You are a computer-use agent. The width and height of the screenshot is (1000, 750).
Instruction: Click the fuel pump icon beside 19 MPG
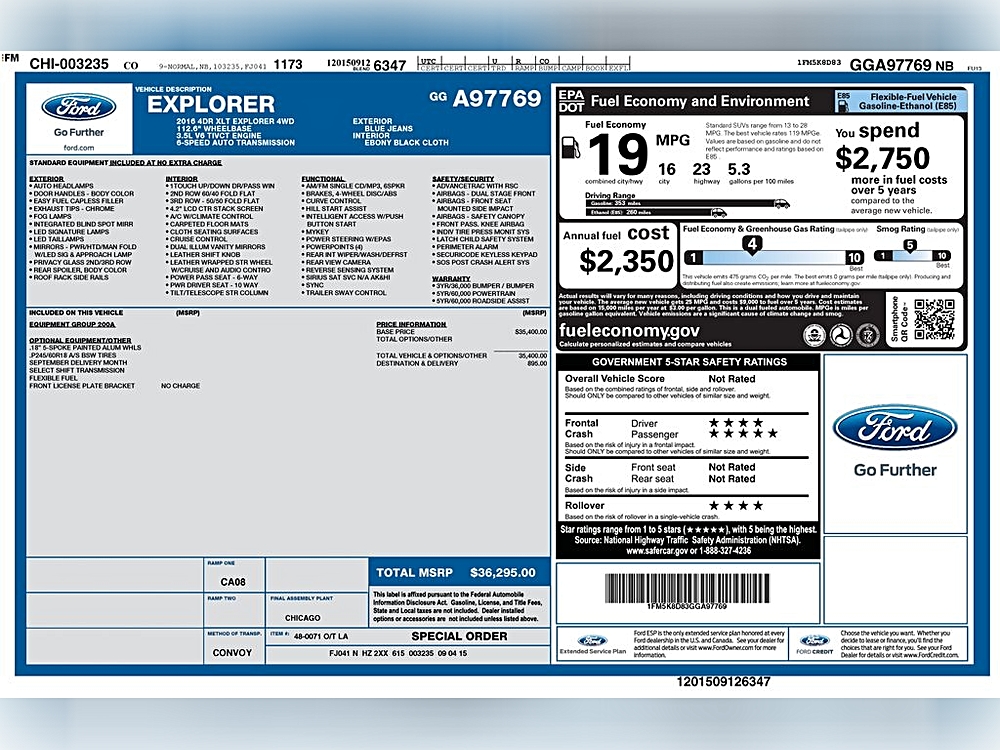click(x=570, y=147)
